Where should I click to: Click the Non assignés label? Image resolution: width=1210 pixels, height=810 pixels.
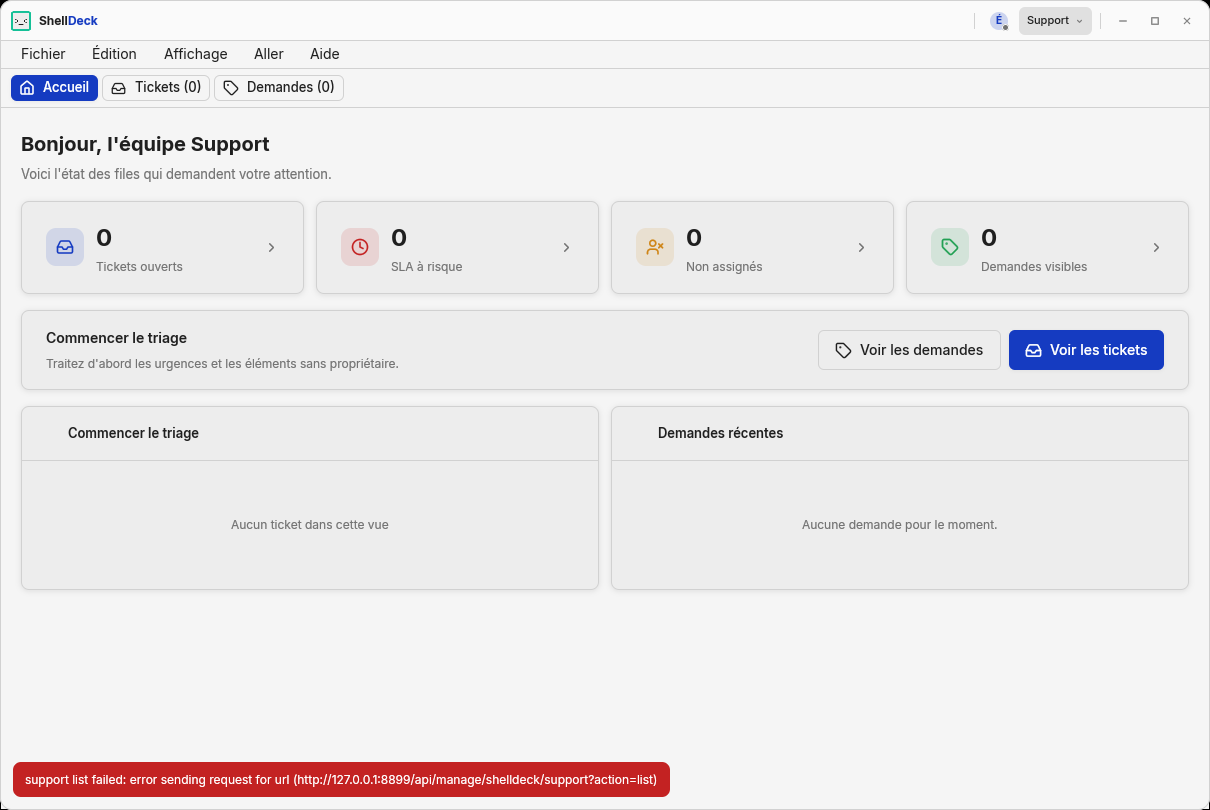[724, 267]
